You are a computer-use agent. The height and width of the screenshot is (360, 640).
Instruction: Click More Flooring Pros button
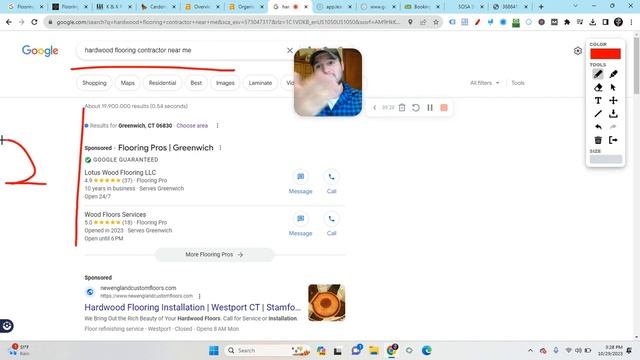pyautogui.click(x=214, y=254)
